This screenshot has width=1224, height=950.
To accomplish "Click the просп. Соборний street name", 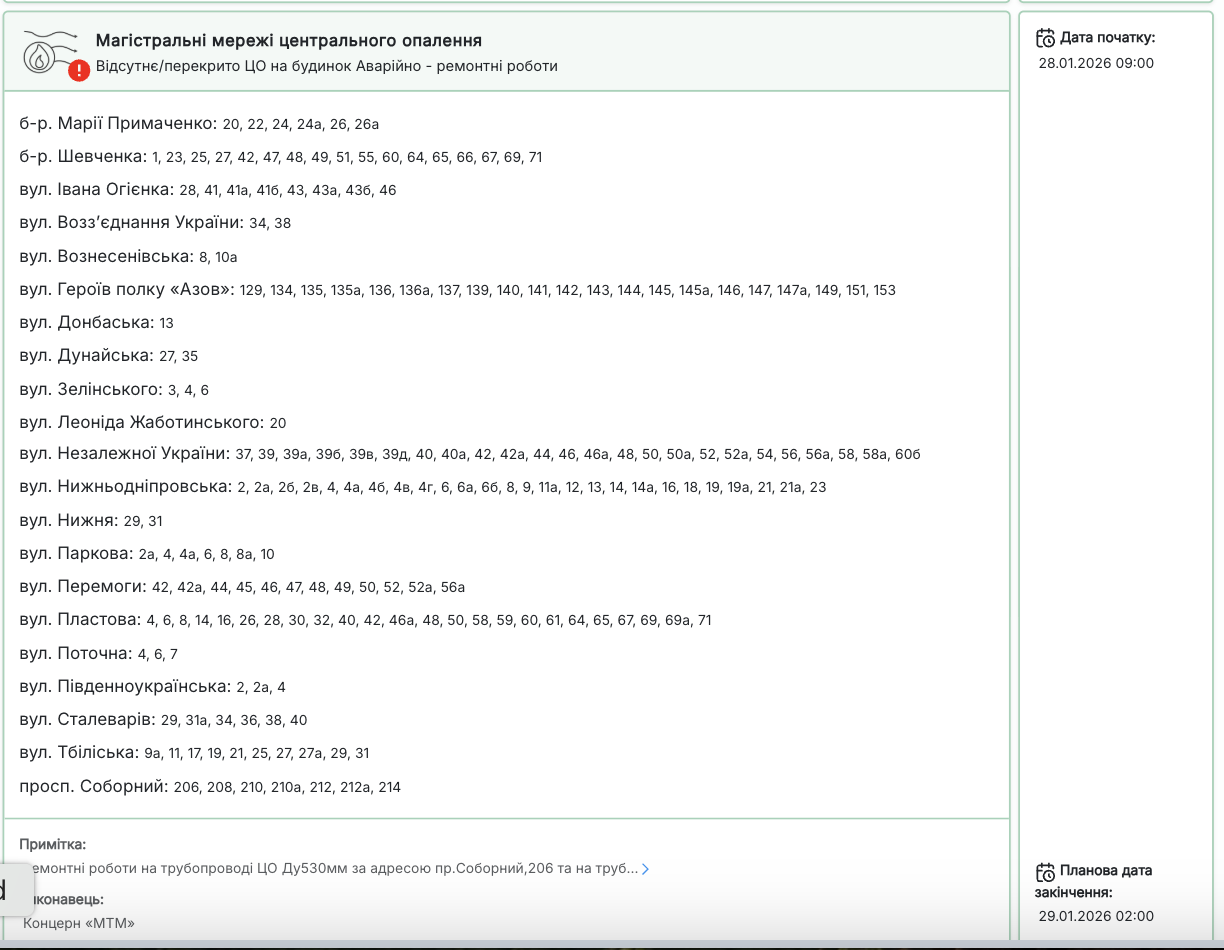I will pos(93,786).
